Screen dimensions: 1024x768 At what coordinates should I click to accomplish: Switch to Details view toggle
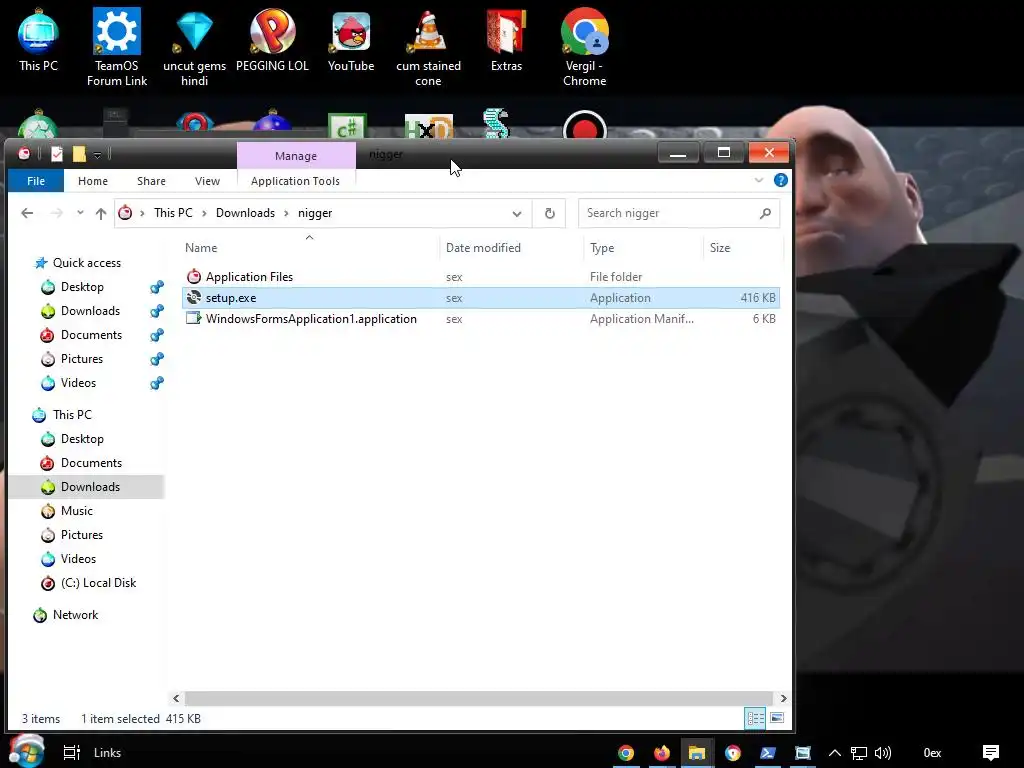point(756,718)
